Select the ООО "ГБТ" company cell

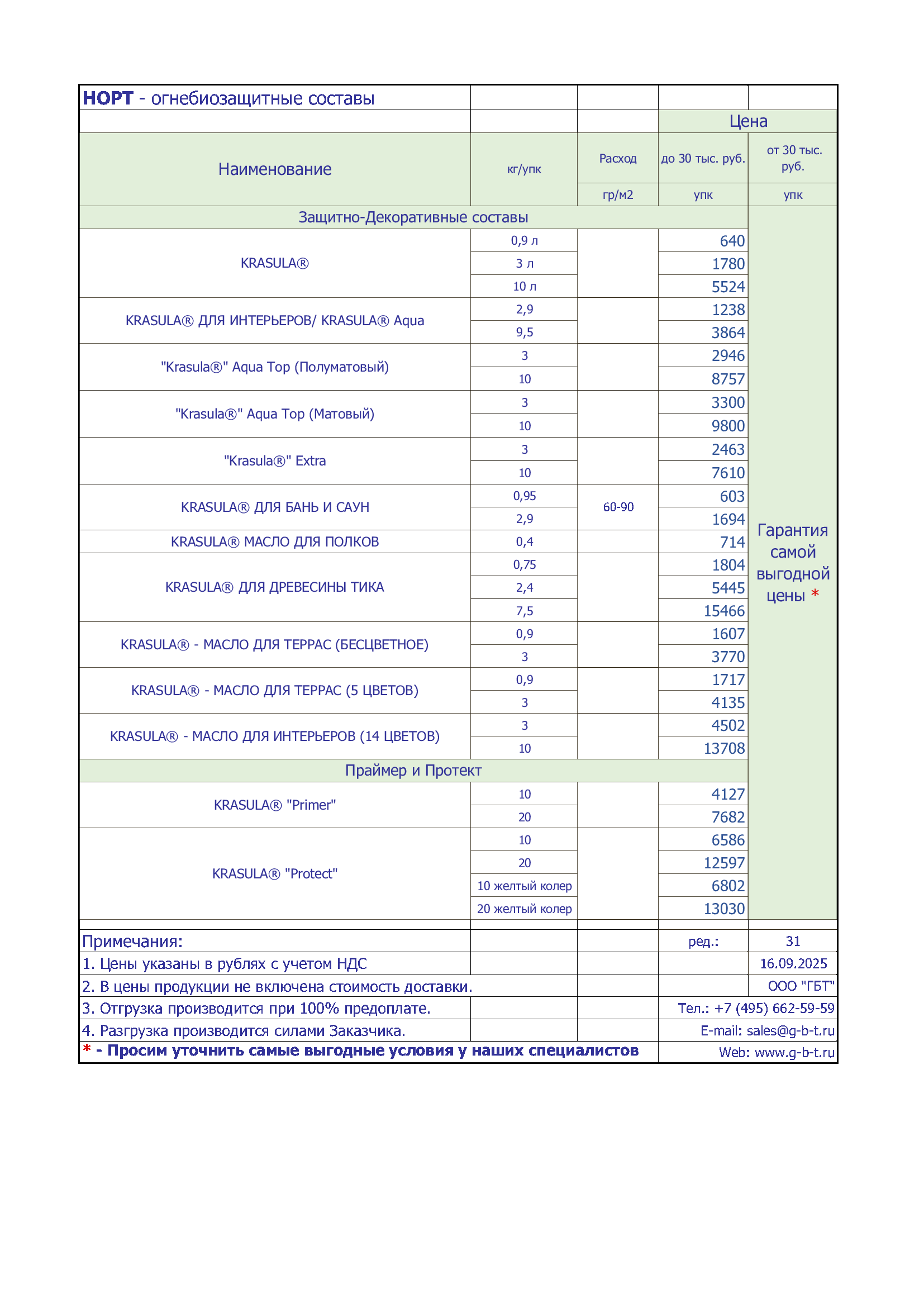tap(793, 986)
